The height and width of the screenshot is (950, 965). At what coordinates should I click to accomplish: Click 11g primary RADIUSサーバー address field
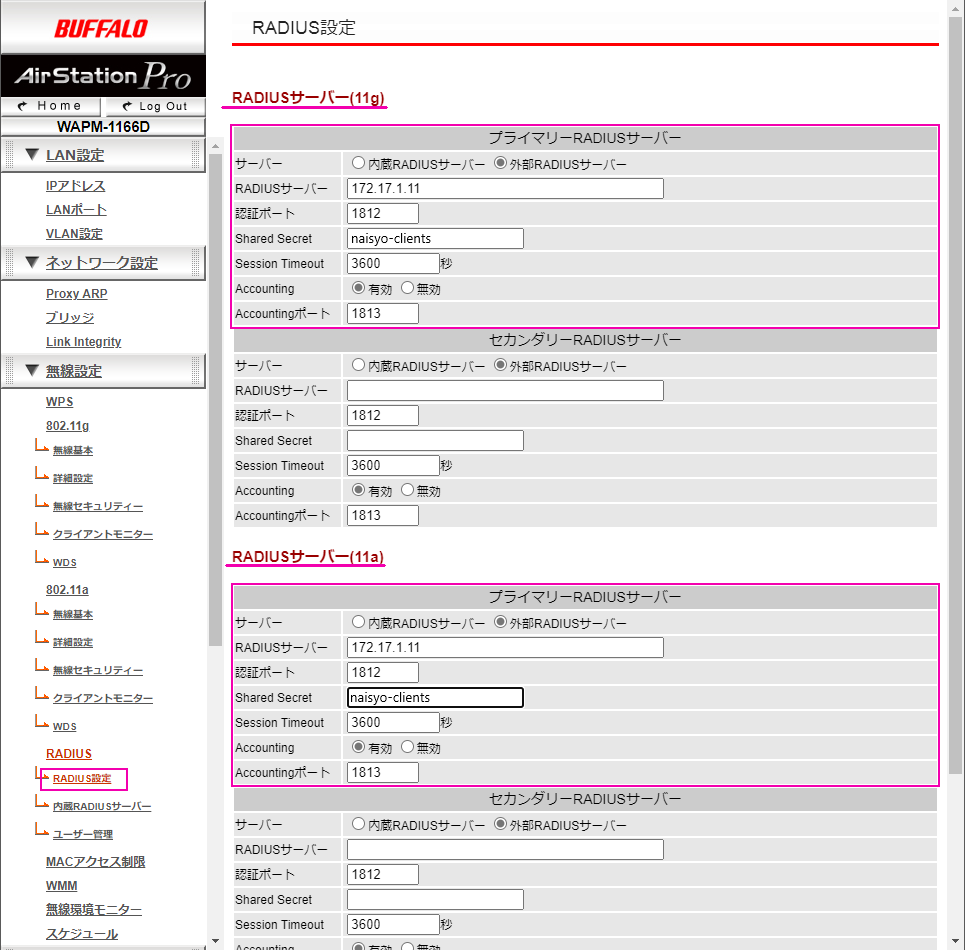(x=505, y=188)
